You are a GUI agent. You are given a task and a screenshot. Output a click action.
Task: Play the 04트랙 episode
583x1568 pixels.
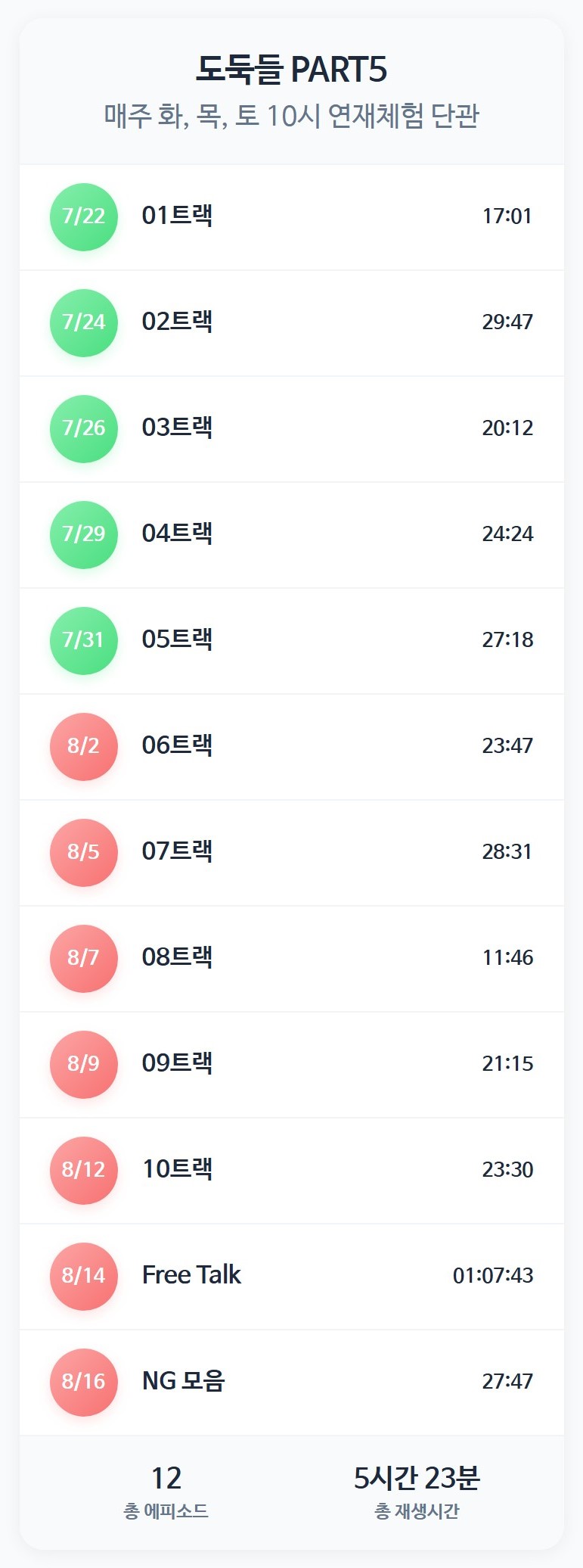click(x=177, y=534)
